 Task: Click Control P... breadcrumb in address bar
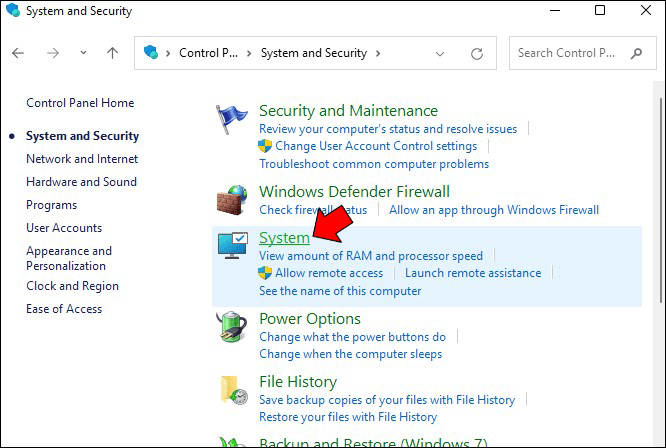[x=208, y=53]
